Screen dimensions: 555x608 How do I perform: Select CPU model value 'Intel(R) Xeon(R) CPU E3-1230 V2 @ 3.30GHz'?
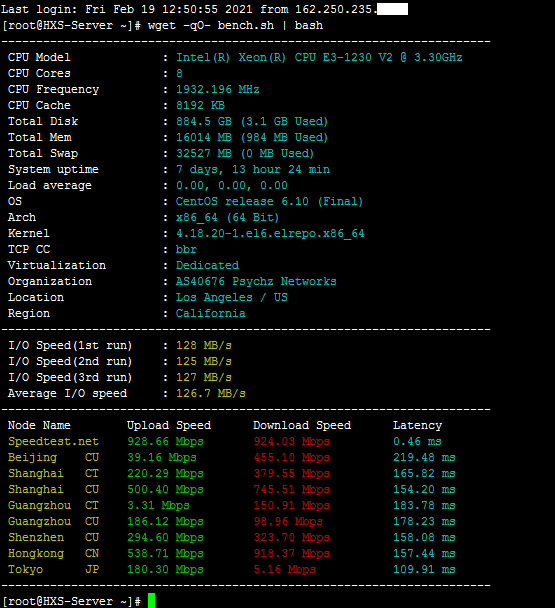click(x=319, y=57)
